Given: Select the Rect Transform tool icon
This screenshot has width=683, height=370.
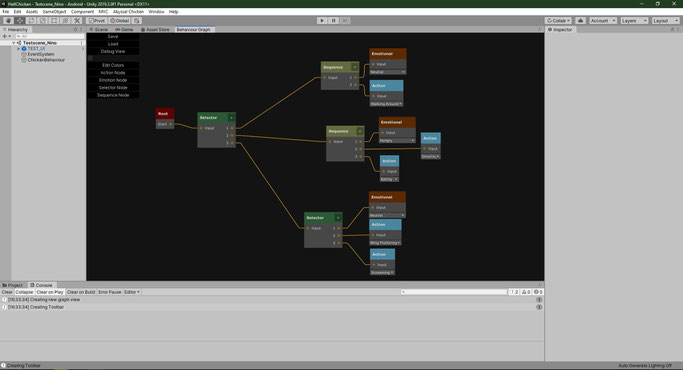Looking at the screenshot, I should click(54, 20).
